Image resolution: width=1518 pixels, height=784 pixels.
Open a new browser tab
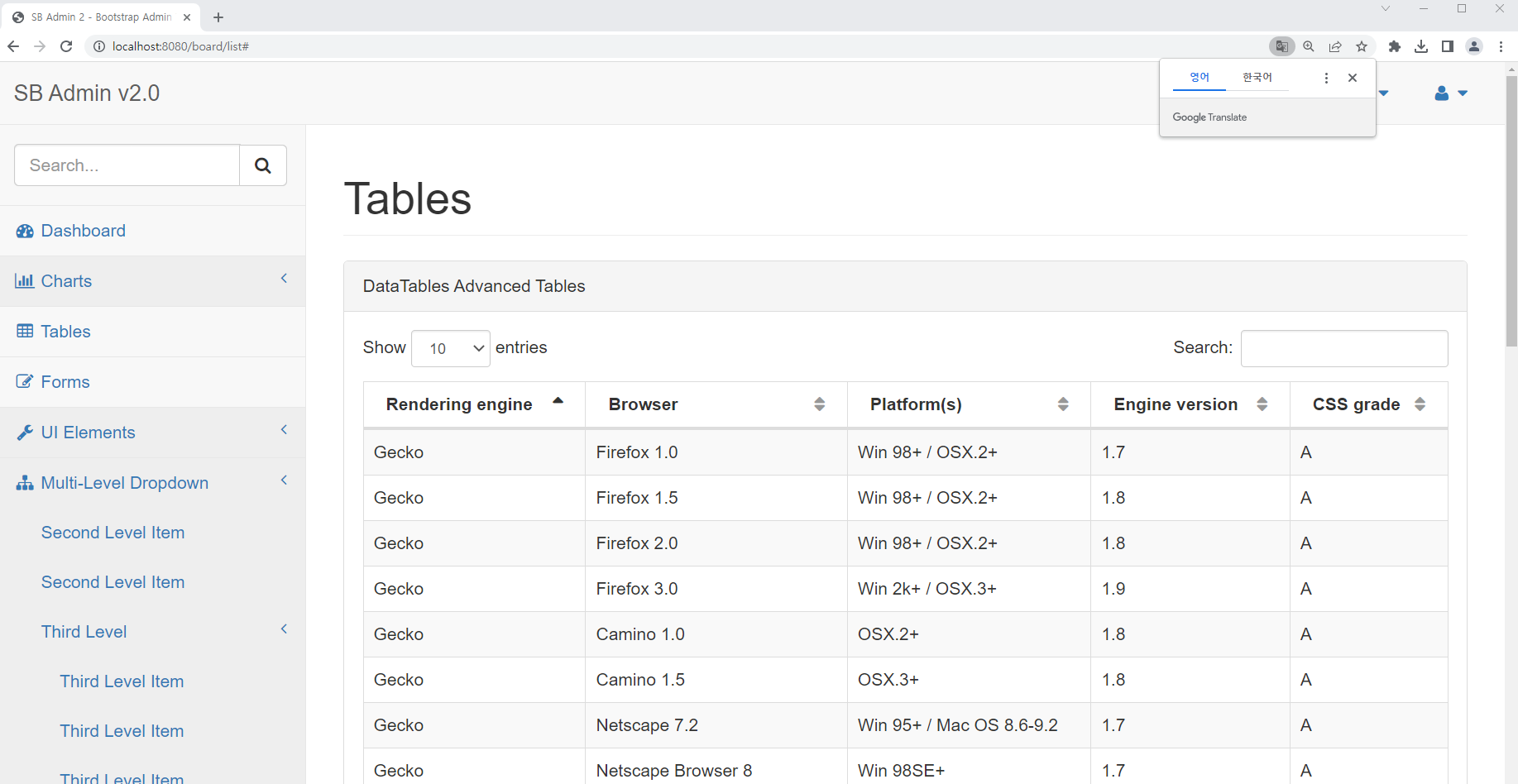(x=218, y=17)
